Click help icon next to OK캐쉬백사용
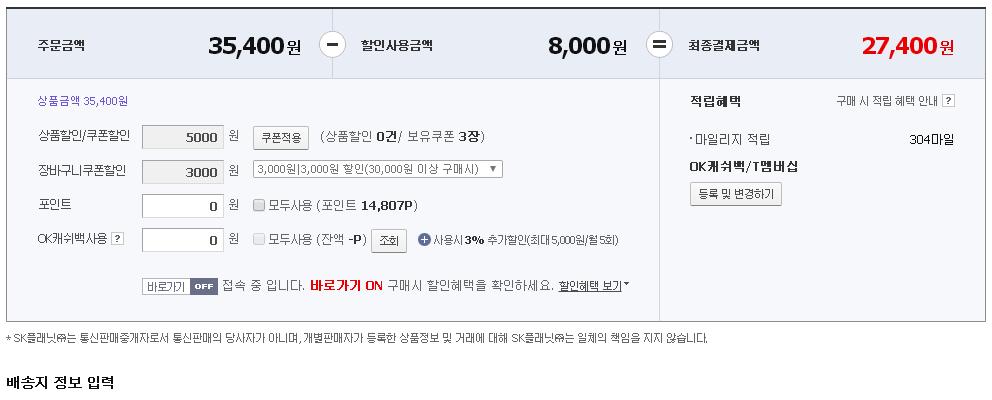 117,239
